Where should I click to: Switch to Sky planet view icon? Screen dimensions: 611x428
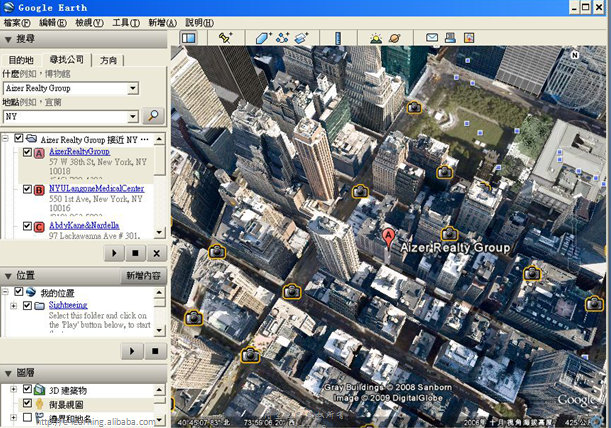pos(395,38)
